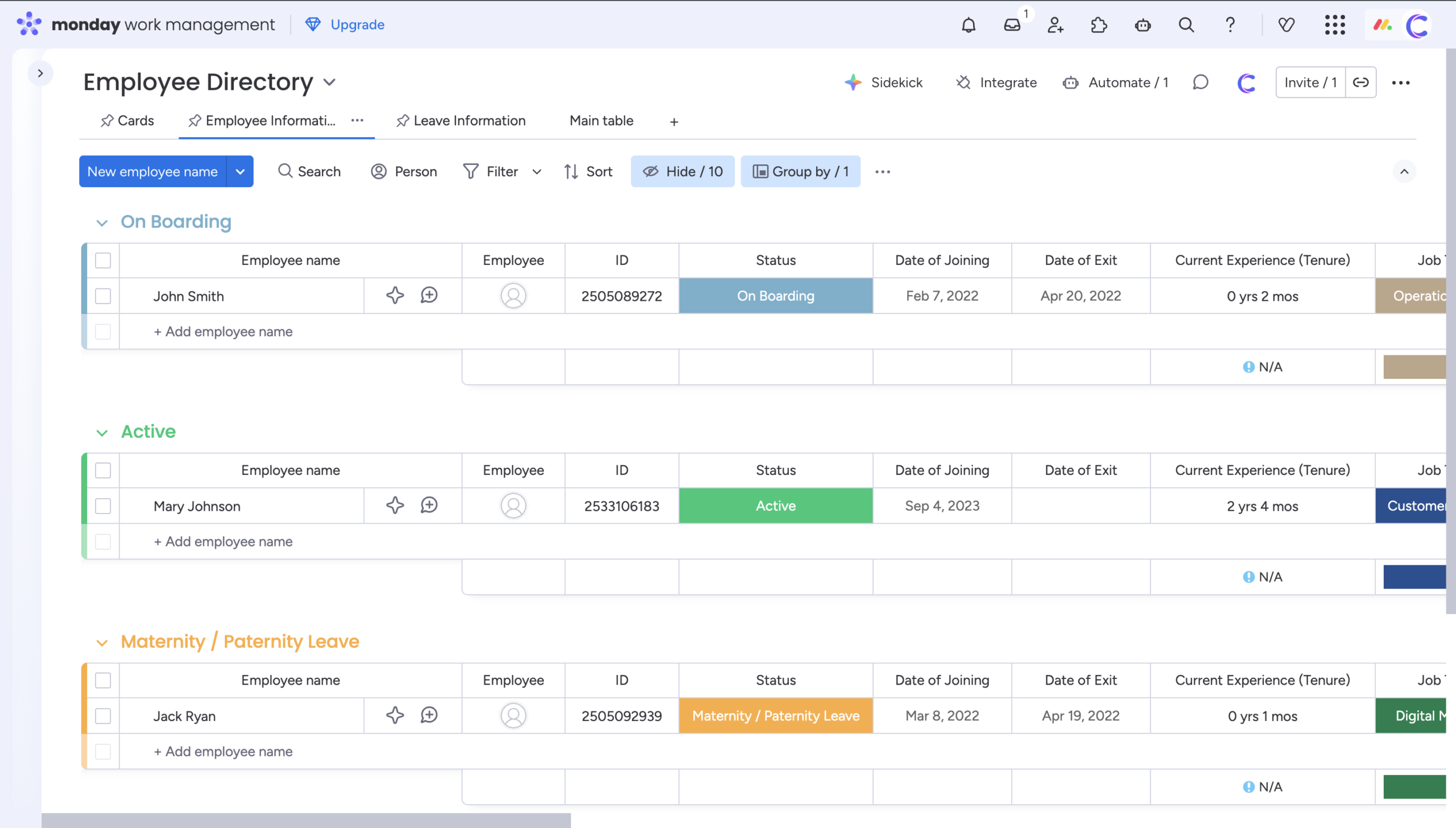The width and height of the screenshot is (1456, 828).
Task: Click the Hide / 10 button
Action: pyautogui.click(x=682, y=171)
